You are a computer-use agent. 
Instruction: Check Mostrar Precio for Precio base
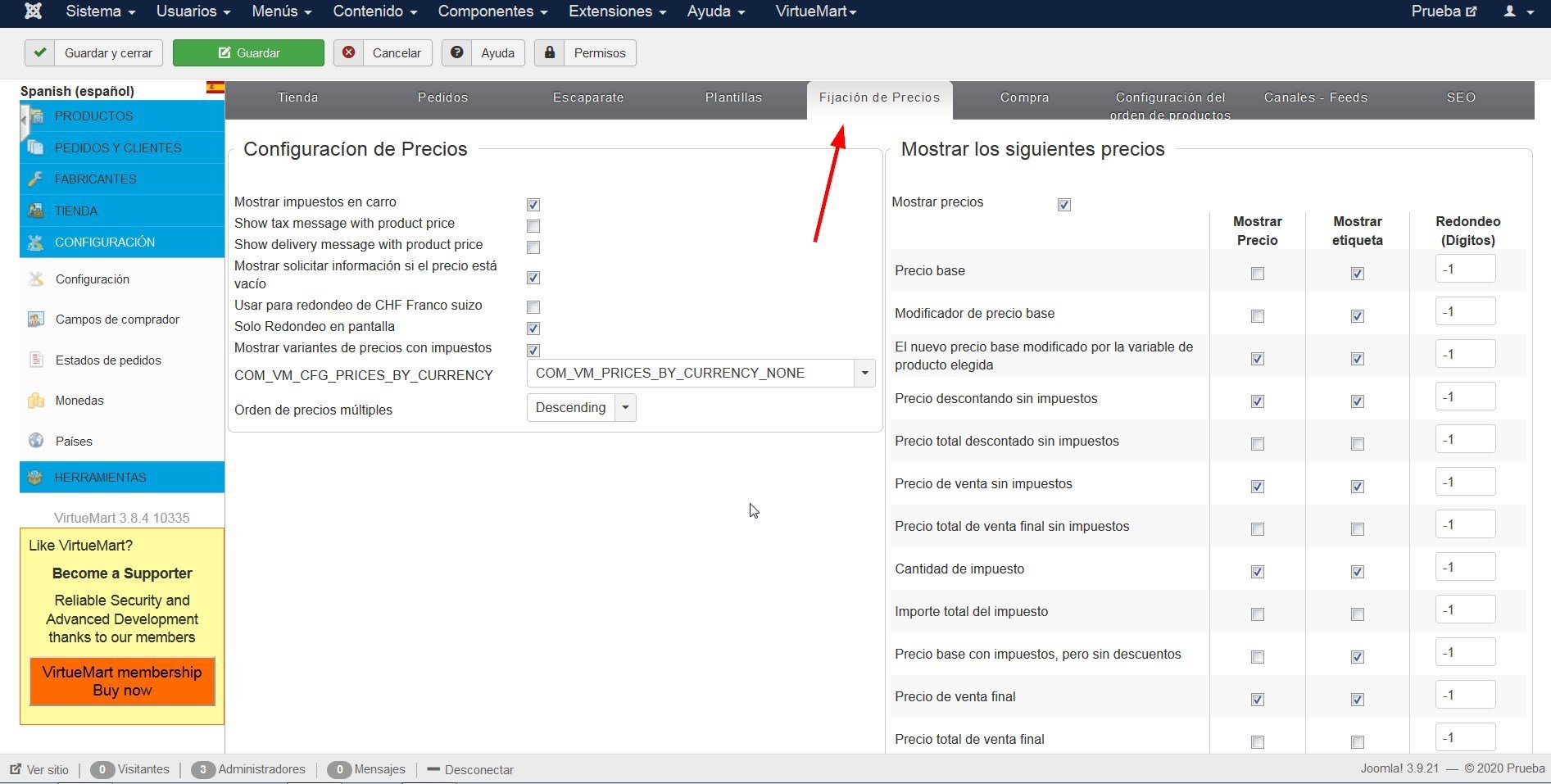coord(1258,274)
